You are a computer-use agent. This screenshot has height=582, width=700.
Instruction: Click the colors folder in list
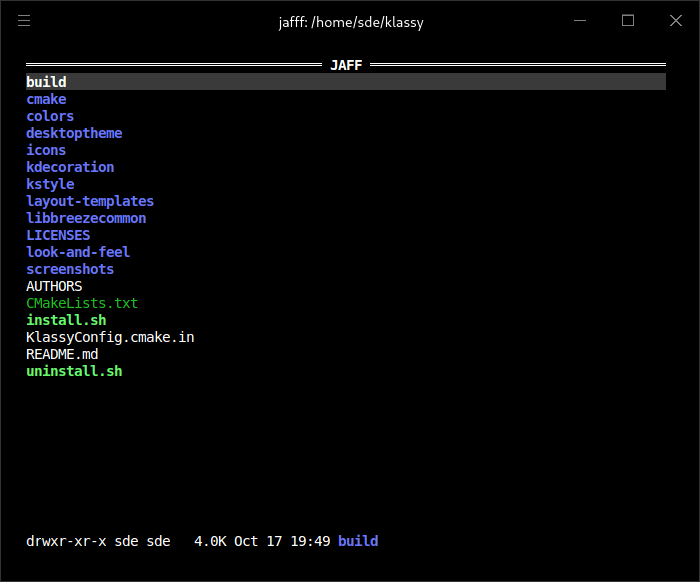[50, 116]
